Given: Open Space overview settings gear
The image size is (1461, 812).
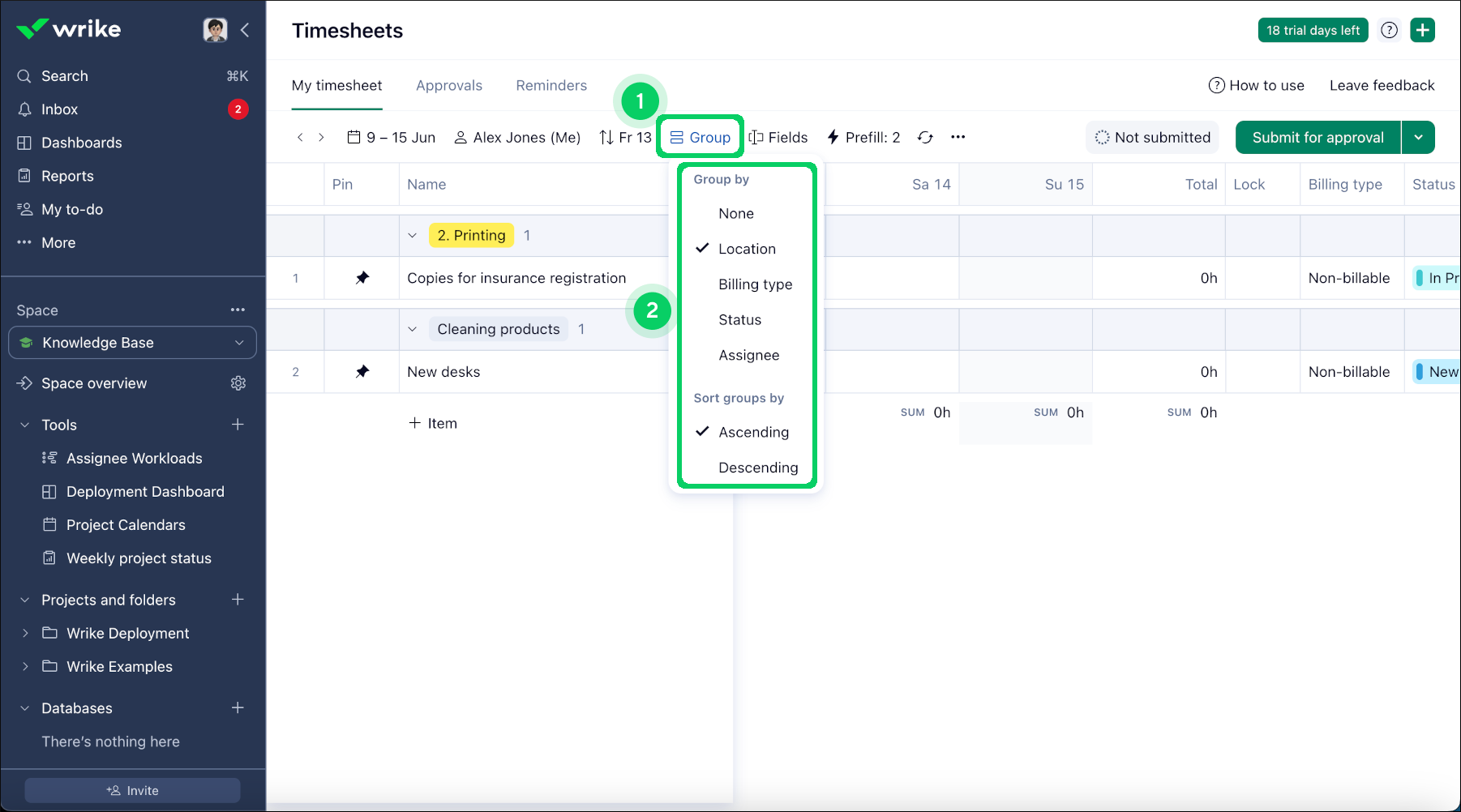Looking at the screenshot, I should (x=238, y=382).
